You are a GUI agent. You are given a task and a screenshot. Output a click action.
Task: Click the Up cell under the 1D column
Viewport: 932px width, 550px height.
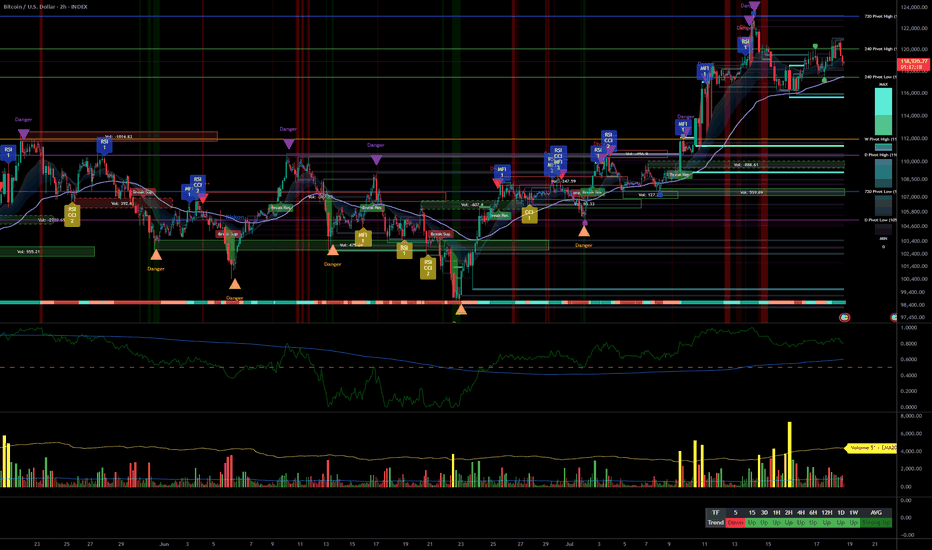[840, 523]
